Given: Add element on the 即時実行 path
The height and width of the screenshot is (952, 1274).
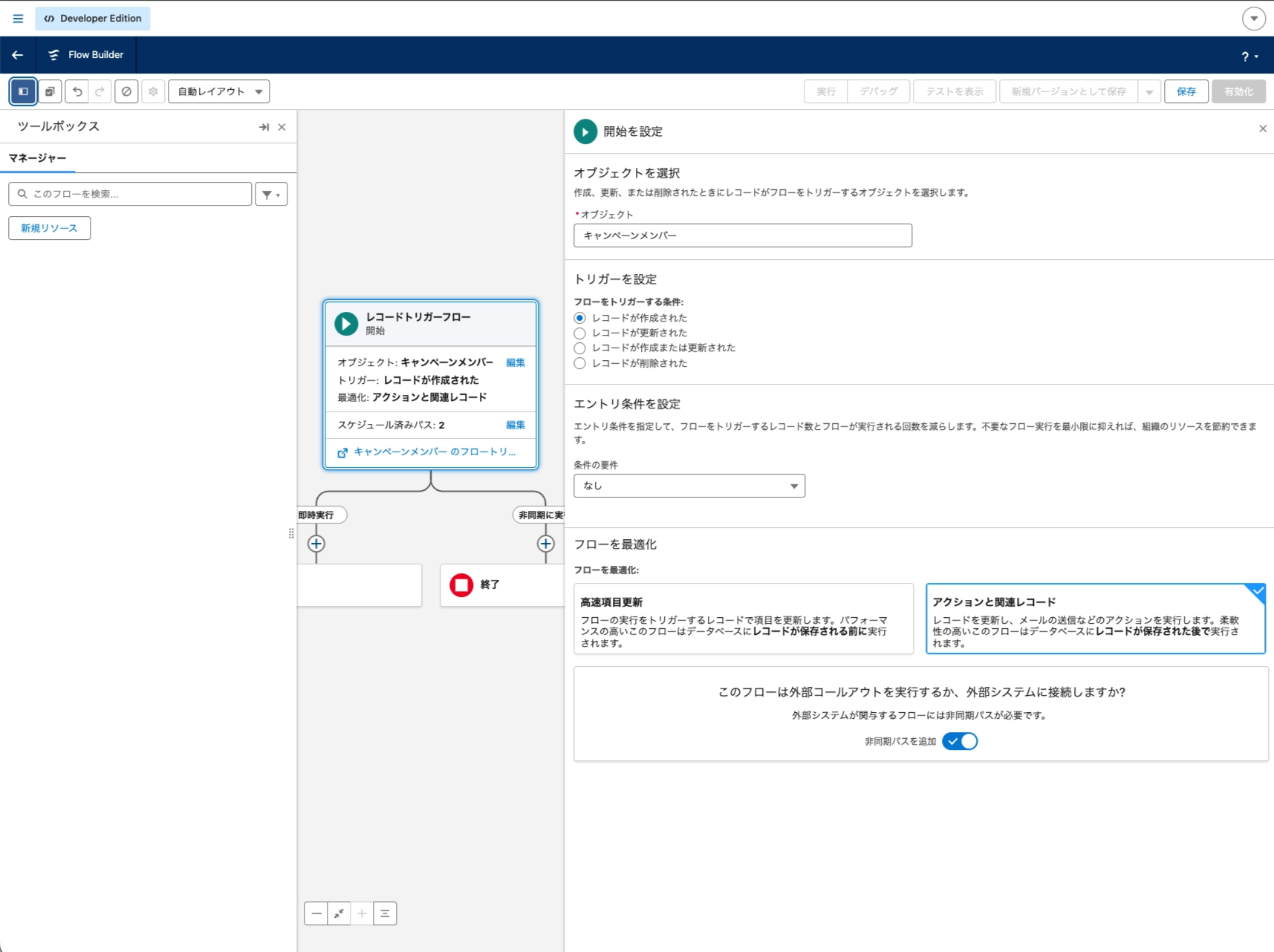Looking at the screenshot, I should pos(316,544).
